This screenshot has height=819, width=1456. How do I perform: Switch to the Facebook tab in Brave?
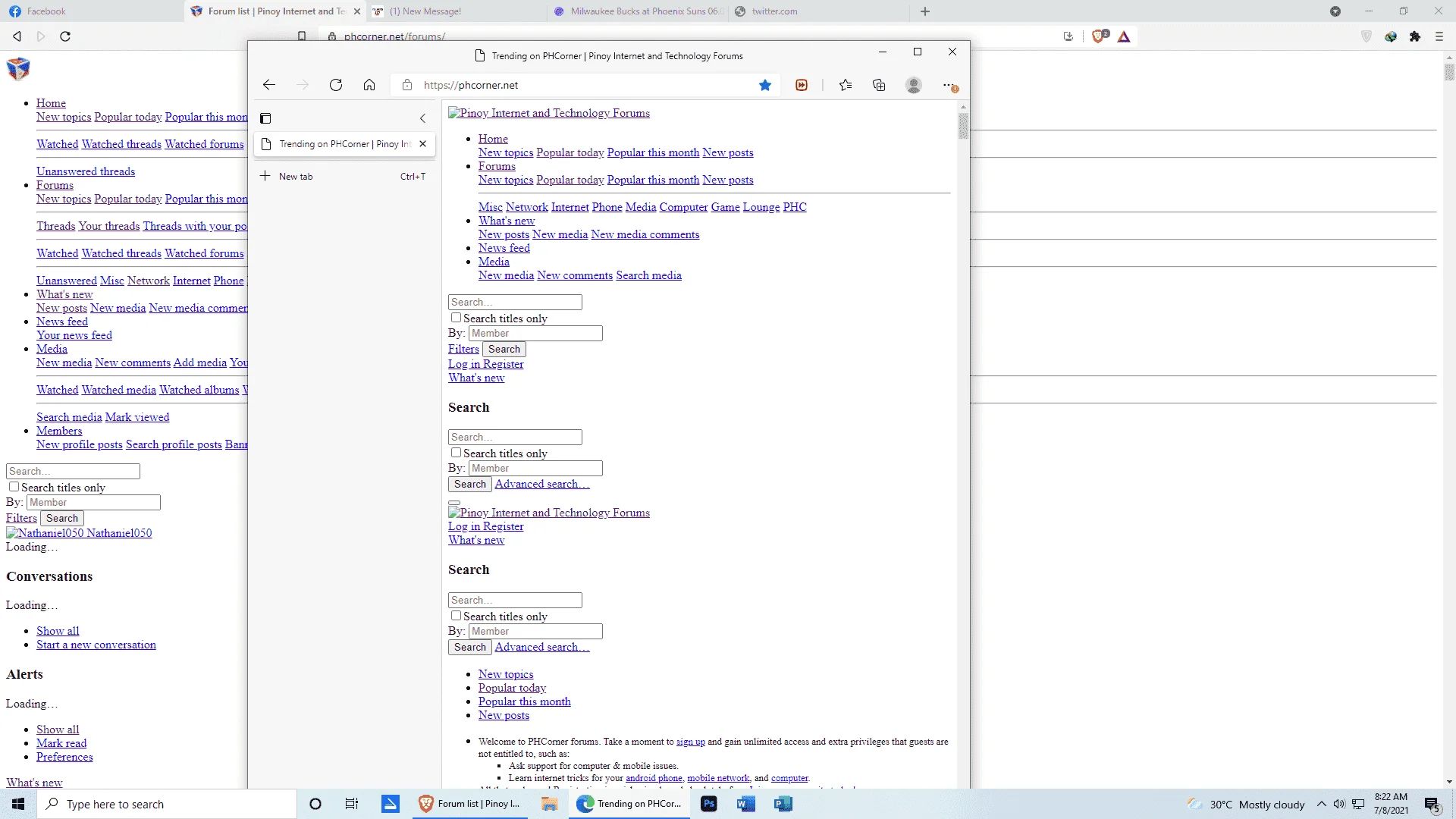coord(91,11)
